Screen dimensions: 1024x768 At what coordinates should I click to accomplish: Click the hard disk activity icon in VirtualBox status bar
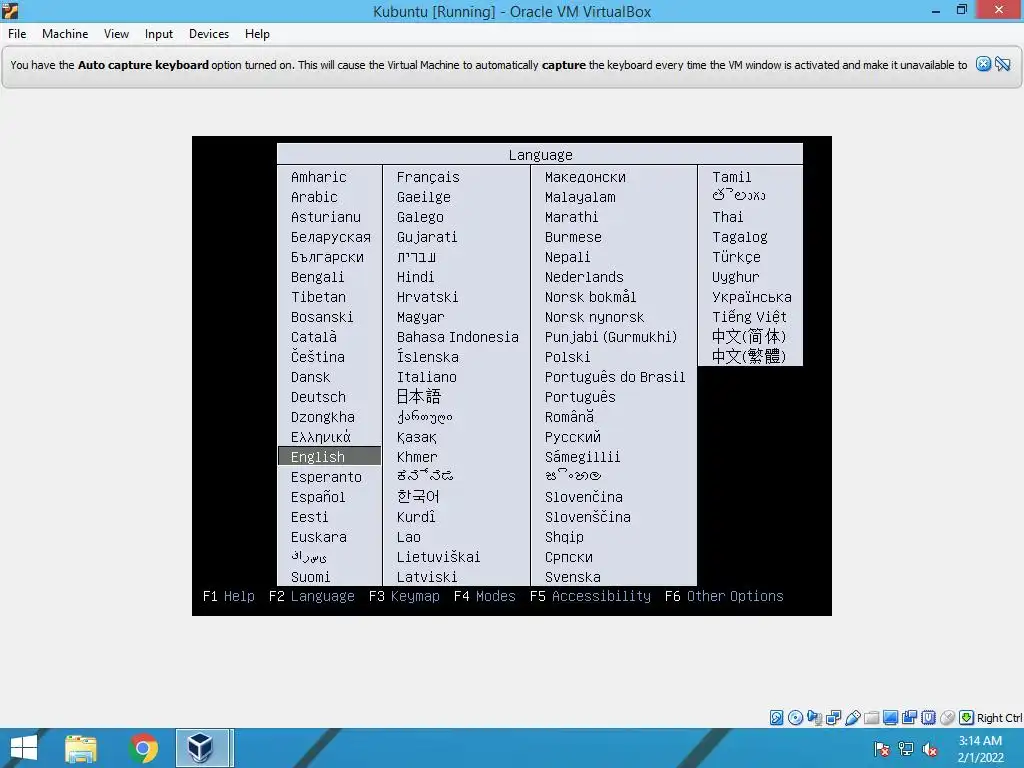776,718
